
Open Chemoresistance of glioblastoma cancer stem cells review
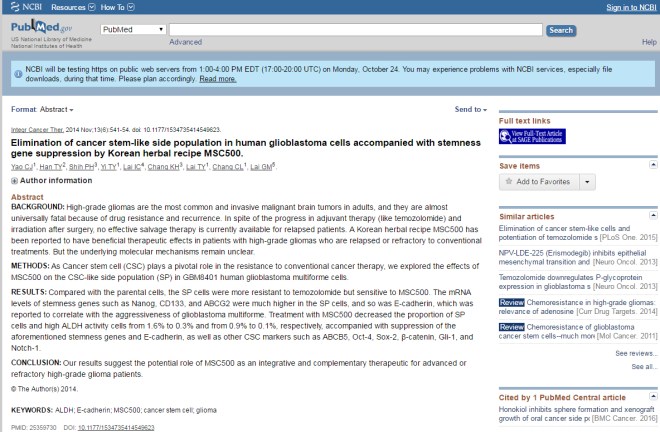tap(578, 331)
